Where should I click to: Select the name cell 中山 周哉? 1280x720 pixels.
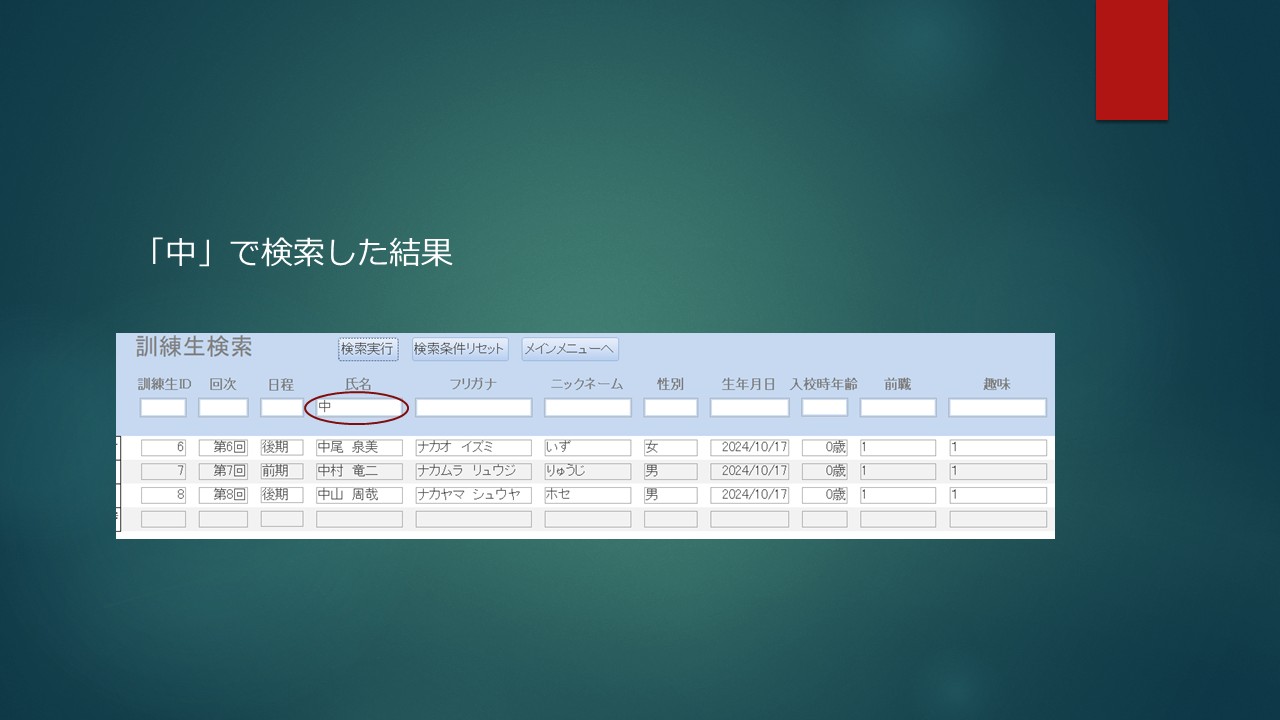pyautogui.click(x=359, y=495)
